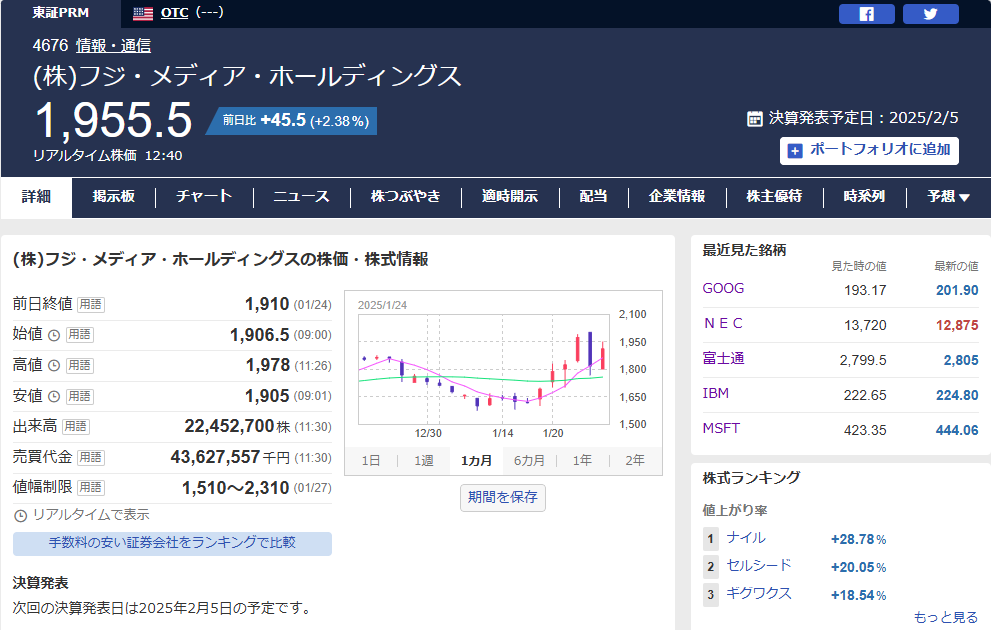Open the GOOG stock in recently viewed
991x630 pixels.
pyautogui.click(x=723, y=289)
